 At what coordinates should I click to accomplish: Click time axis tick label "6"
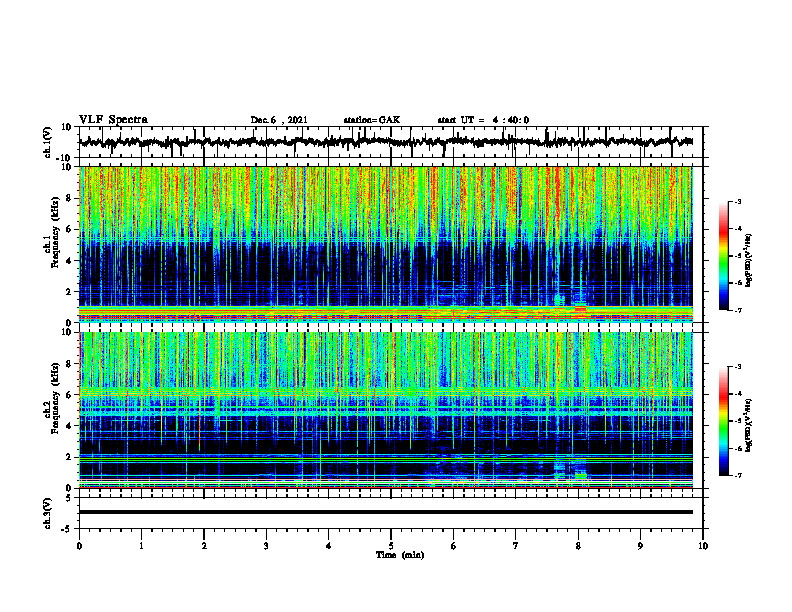(x=454, y=546)
